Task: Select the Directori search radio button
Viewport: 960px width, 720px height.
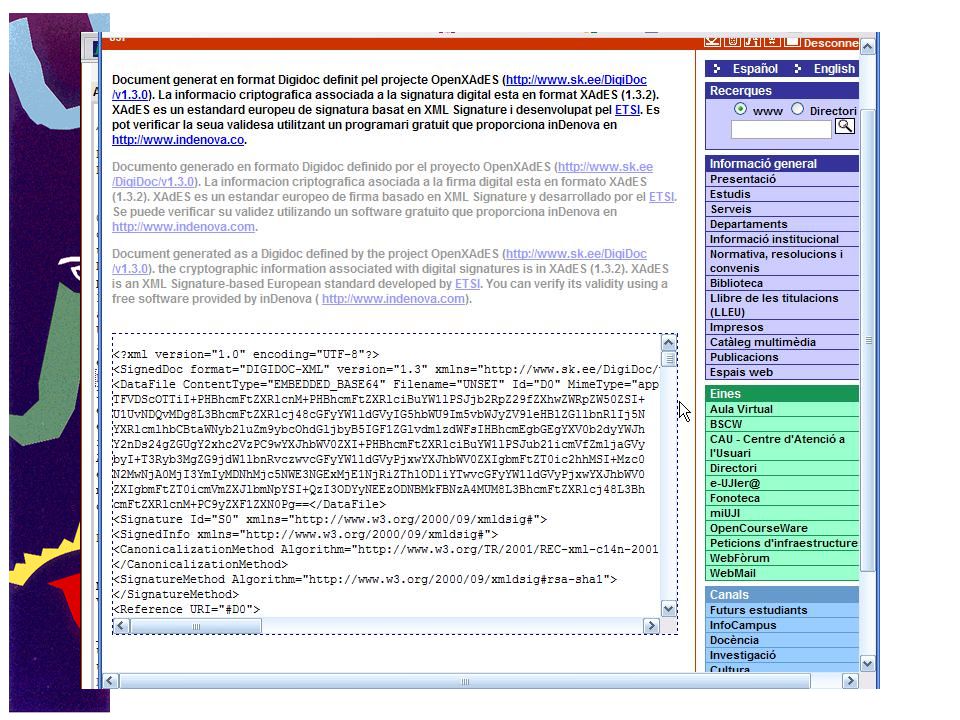Action: pos(797,109)
